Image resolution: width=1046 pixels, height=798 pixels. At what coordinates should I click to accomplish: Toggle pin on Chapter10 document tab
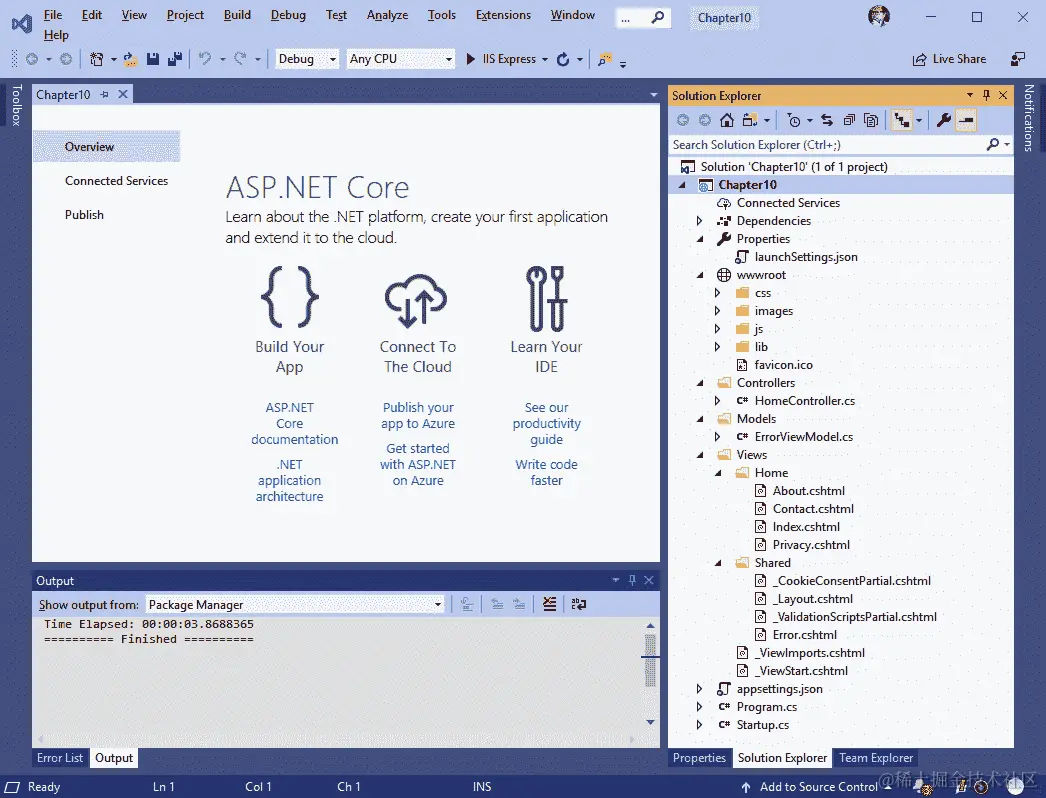click(105, 95)
